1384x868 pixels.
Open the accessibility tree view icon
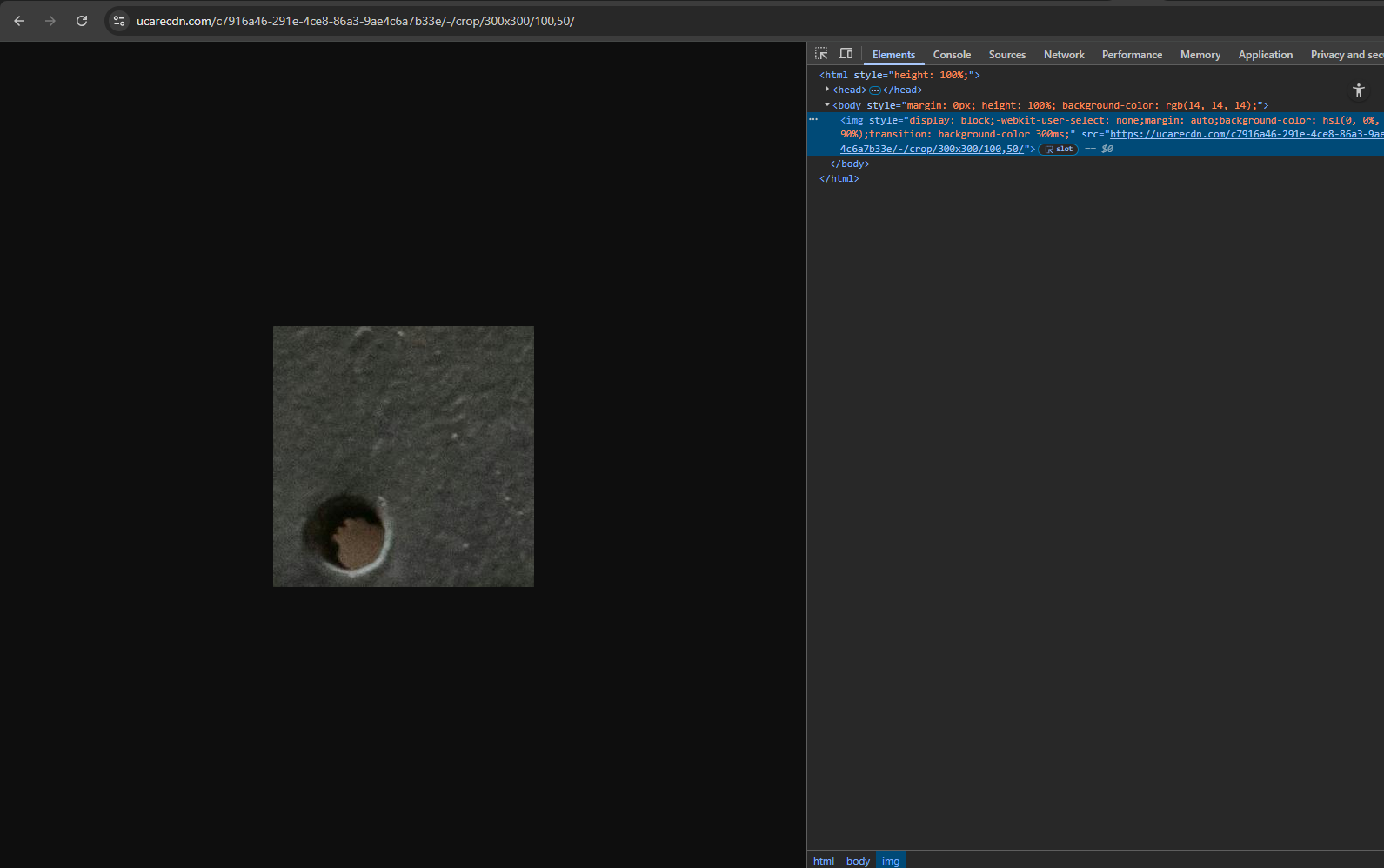coord(1359,90)
